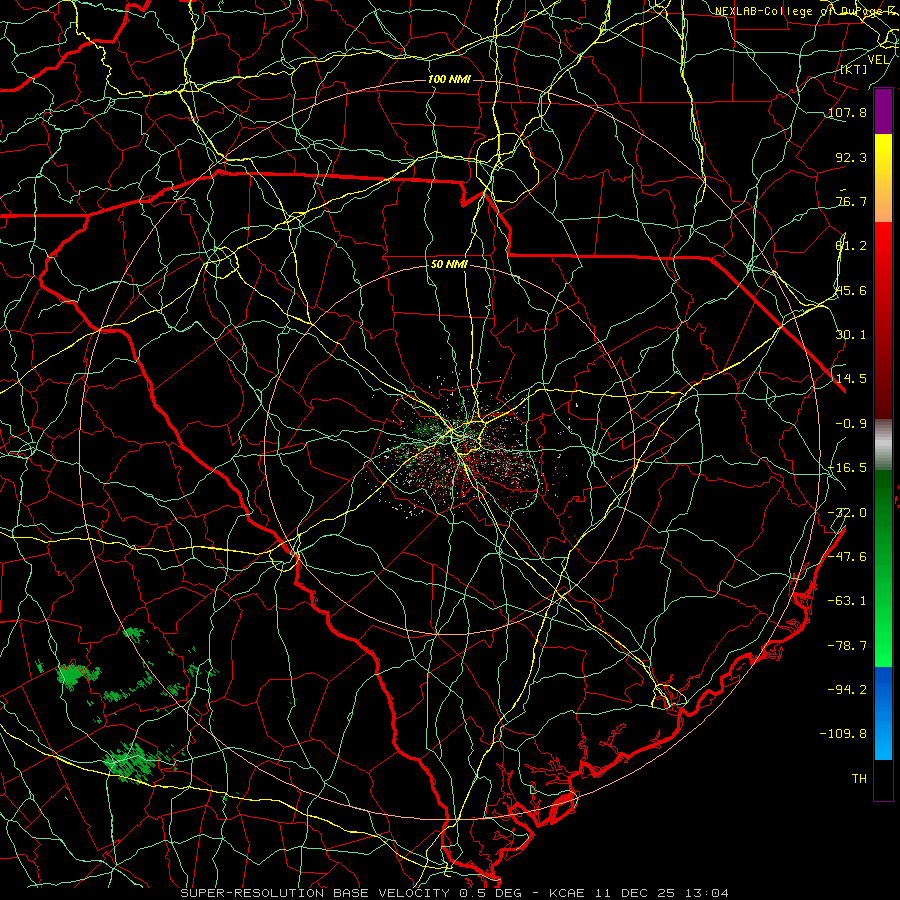
Task: Click the -32.0 value on velocity scale
Action: 847,513
